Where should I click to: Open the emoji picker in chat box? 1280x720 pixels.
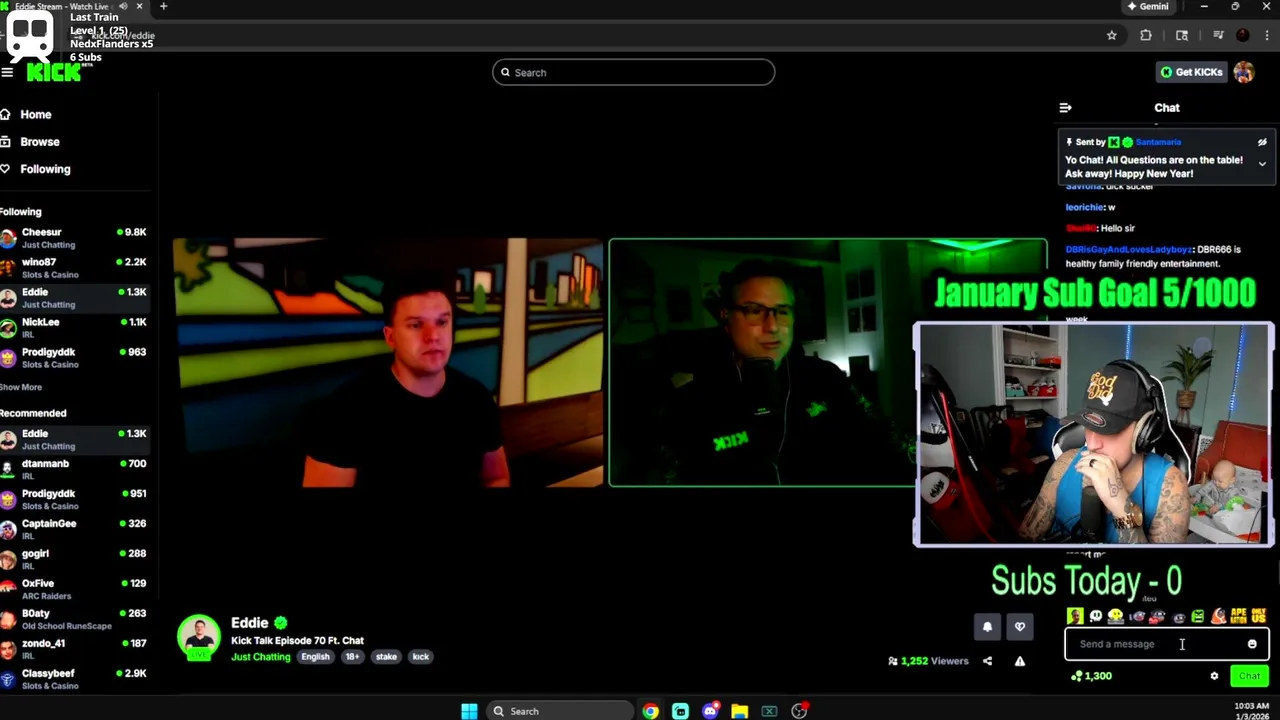(1252, 644)
